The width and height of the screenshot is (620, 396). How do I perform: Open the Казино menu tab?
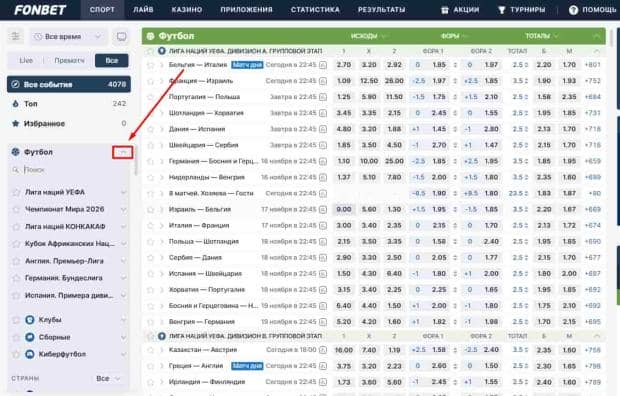[187, 10]
